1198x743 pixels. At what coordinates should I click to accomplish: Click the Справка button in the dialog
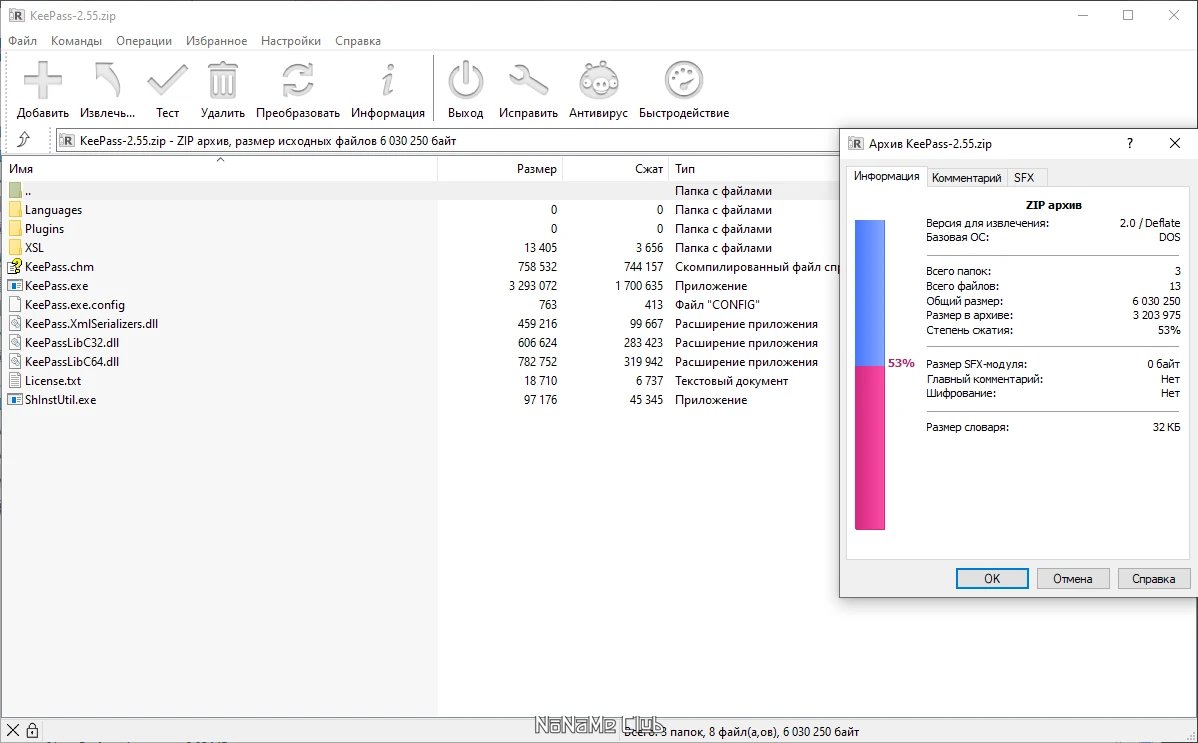(x=1153, y=578)
